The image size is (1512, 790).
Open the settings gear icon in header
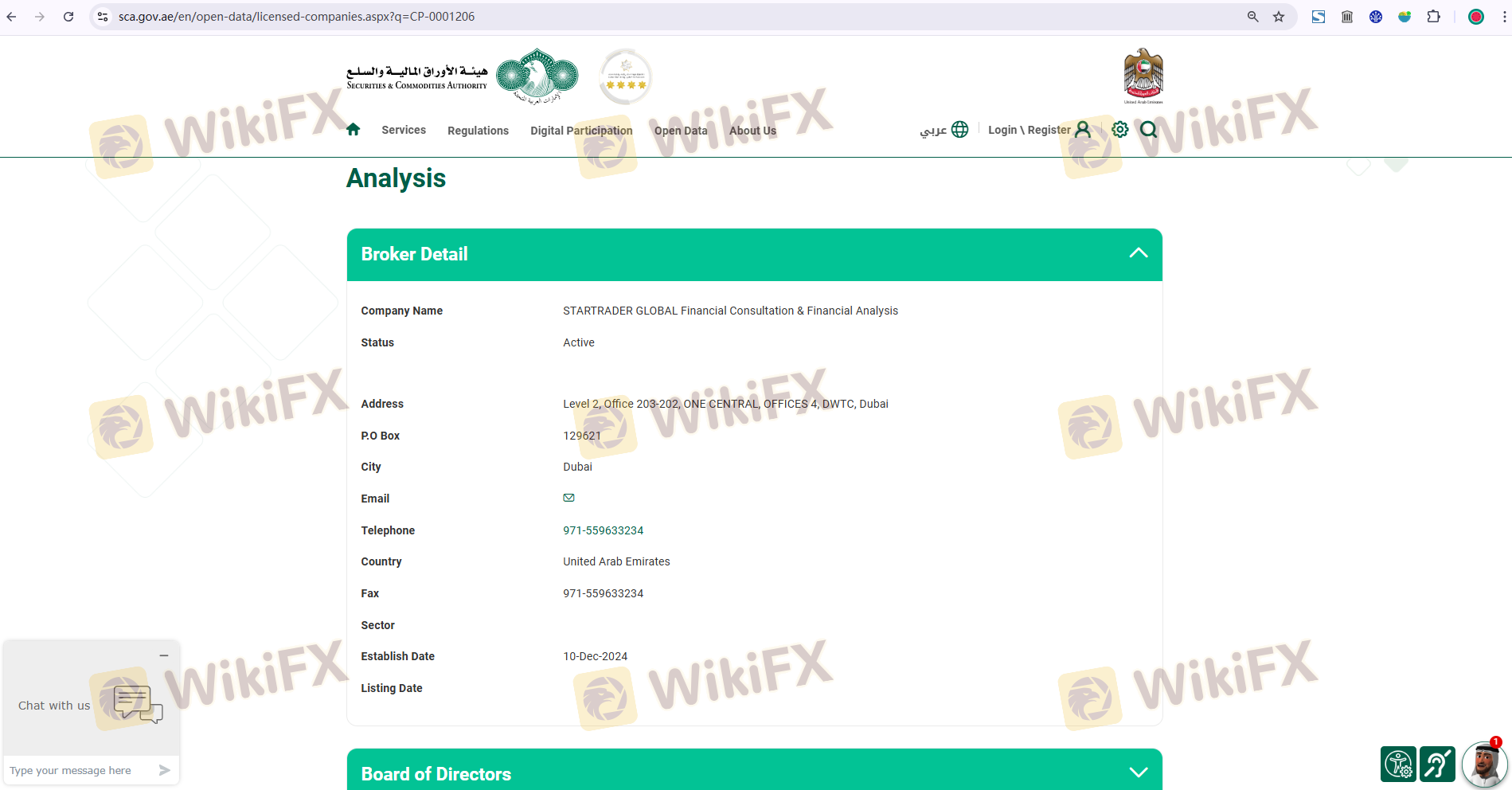pyautogui.click(x=1119, y=130)
